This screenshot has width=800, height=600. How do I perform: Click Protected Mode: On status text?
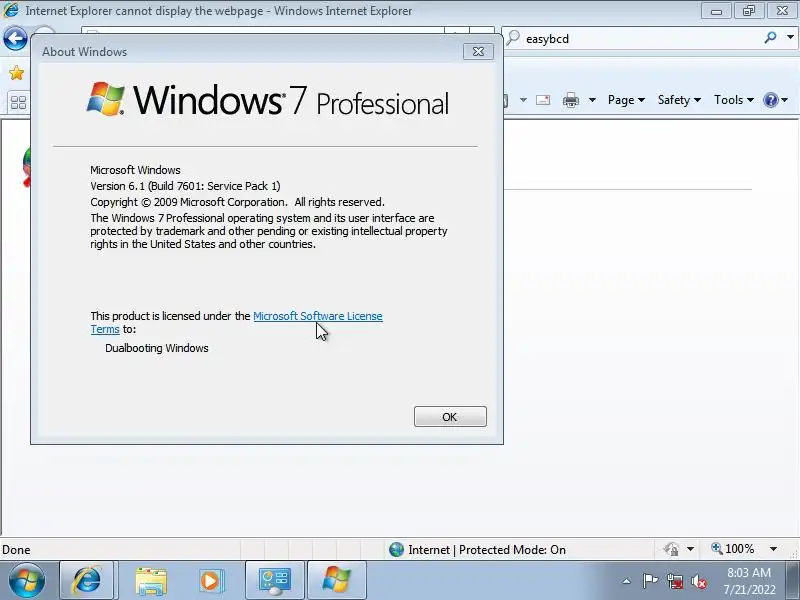pyautogui.click(x=512, y=549)
